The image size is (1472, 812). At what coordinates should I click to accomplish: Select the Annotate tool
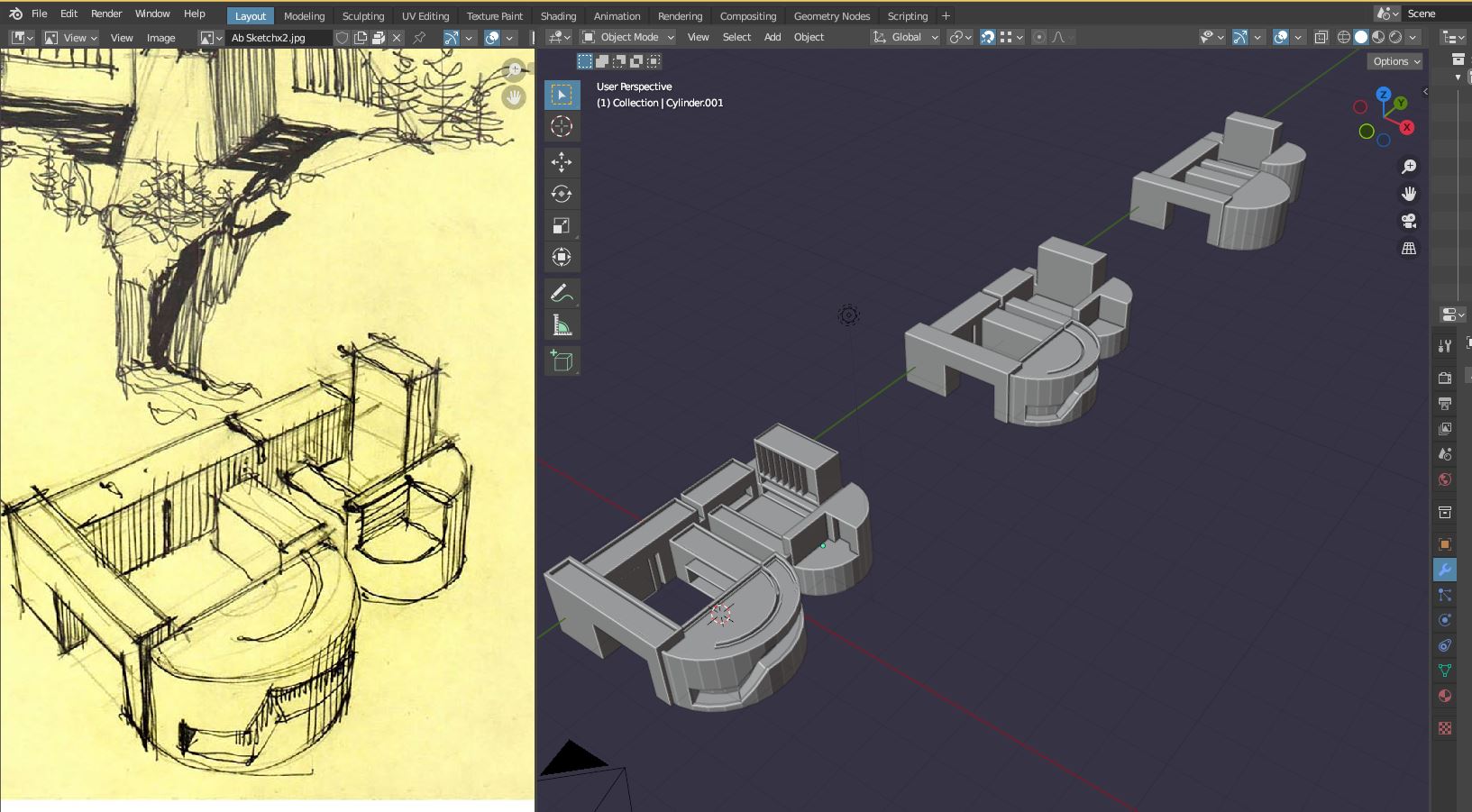(562, 294)
